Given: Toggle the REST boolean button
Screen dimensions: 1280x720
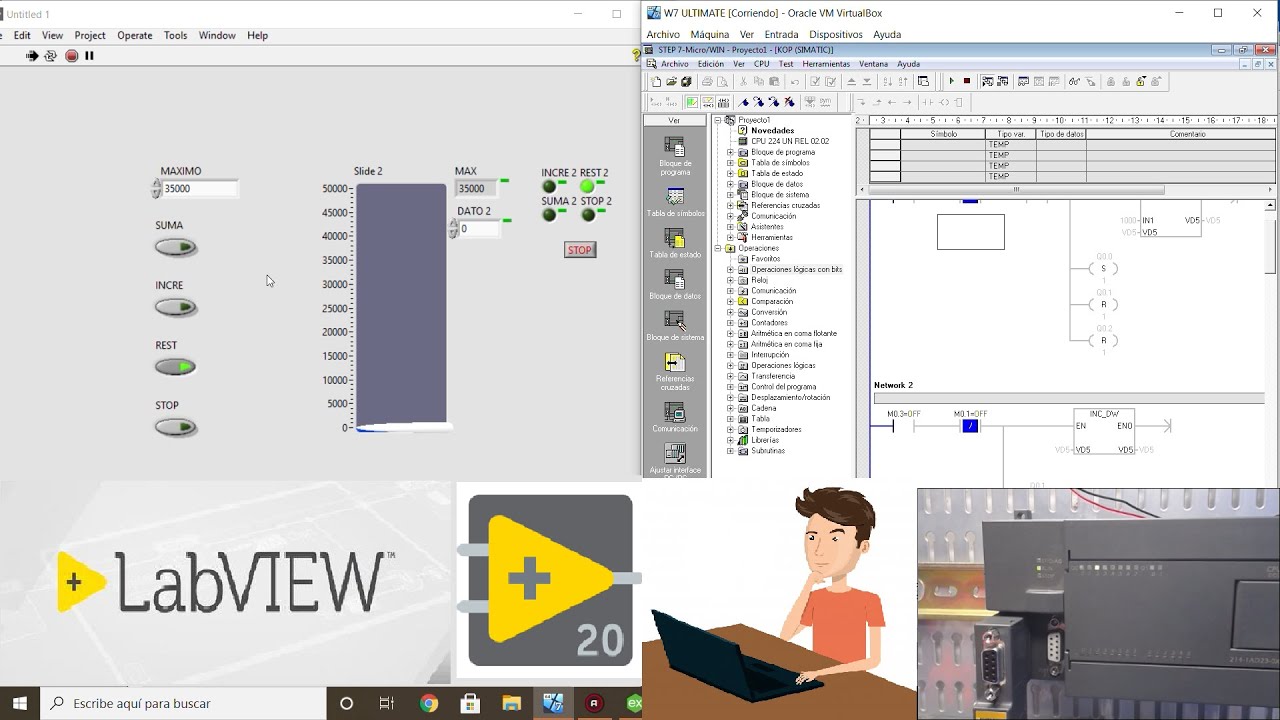Looking at the screenshot, I should [176, 367].
